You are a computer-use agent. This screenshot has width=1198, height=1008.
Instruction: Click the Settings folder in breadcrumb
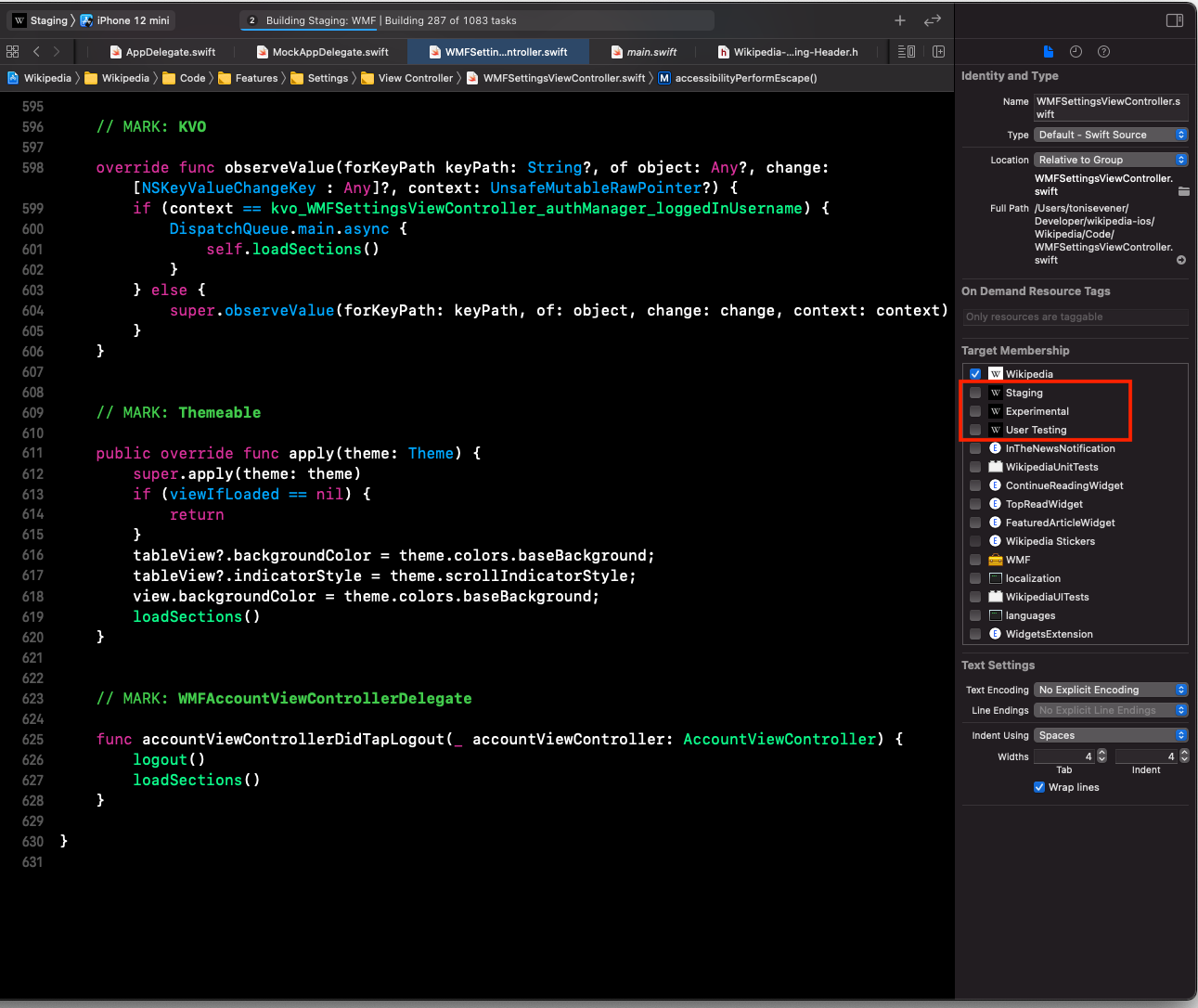click(x=320, y=78)
